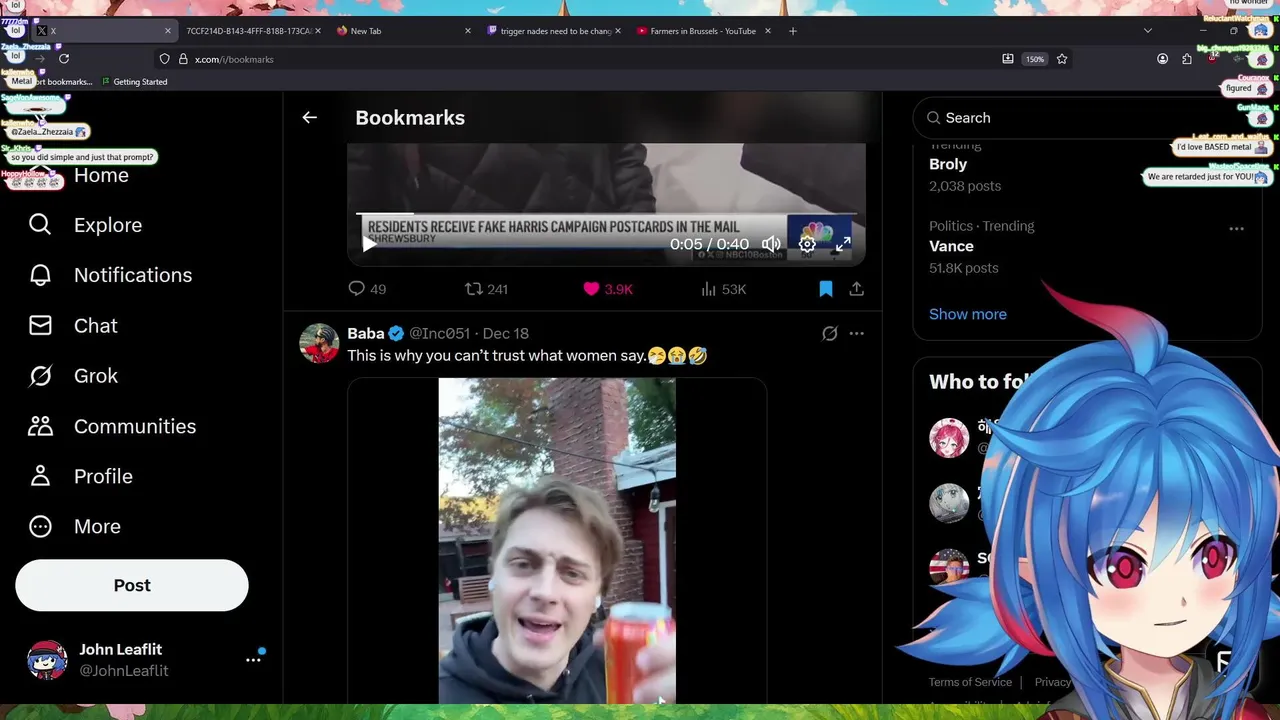Switch to the X browser tab
This screenshot has height=720, width=1280.
(98, 31)
